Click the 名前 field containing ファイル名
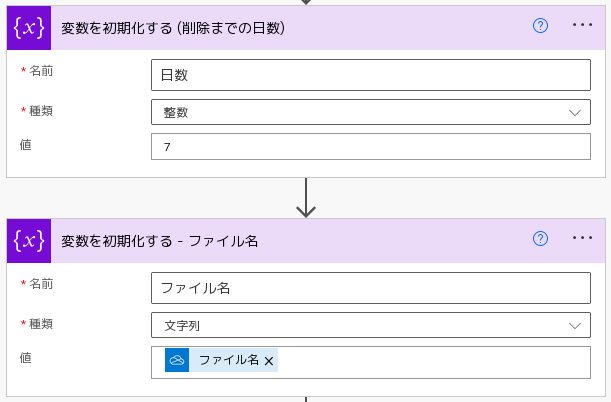Image resolution: width=611 pixels, height=402 pixels. click(371, 288)
